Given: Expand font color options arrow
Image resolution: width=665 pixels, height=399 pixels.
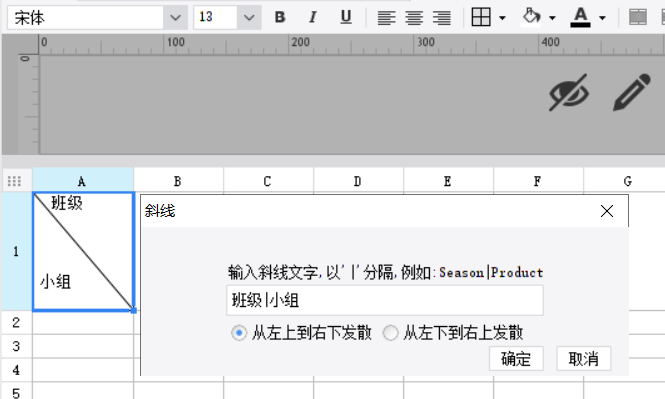Looking at the screenshot, I should [602, 18].
